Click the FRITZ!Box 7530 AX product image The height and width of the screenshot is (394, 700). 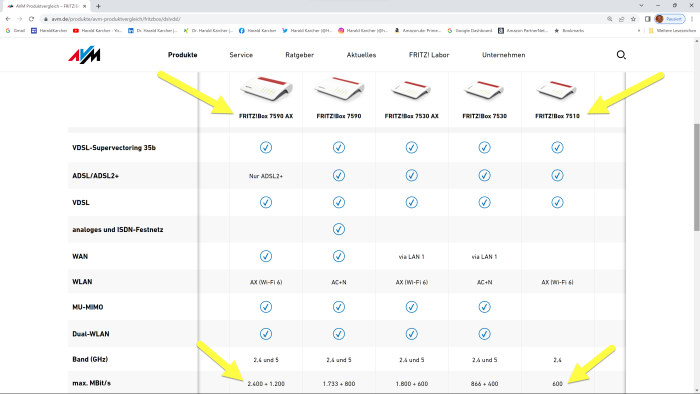coord(412,89)
